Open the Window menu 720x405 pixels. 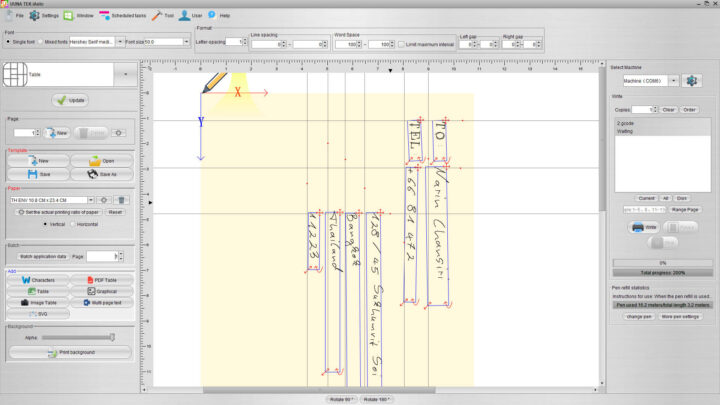tap(79, 16)
